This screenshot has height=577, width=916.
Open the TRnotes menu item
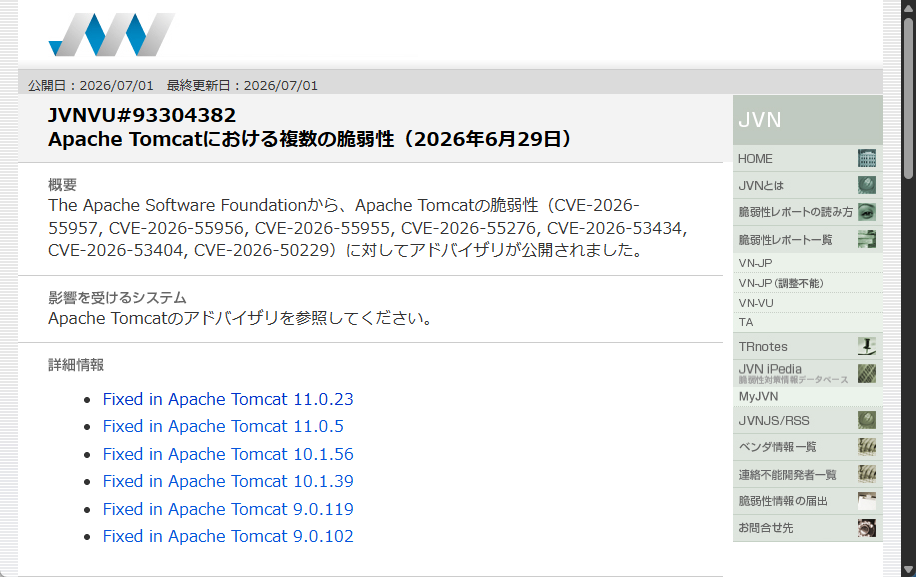pos(807,346)
